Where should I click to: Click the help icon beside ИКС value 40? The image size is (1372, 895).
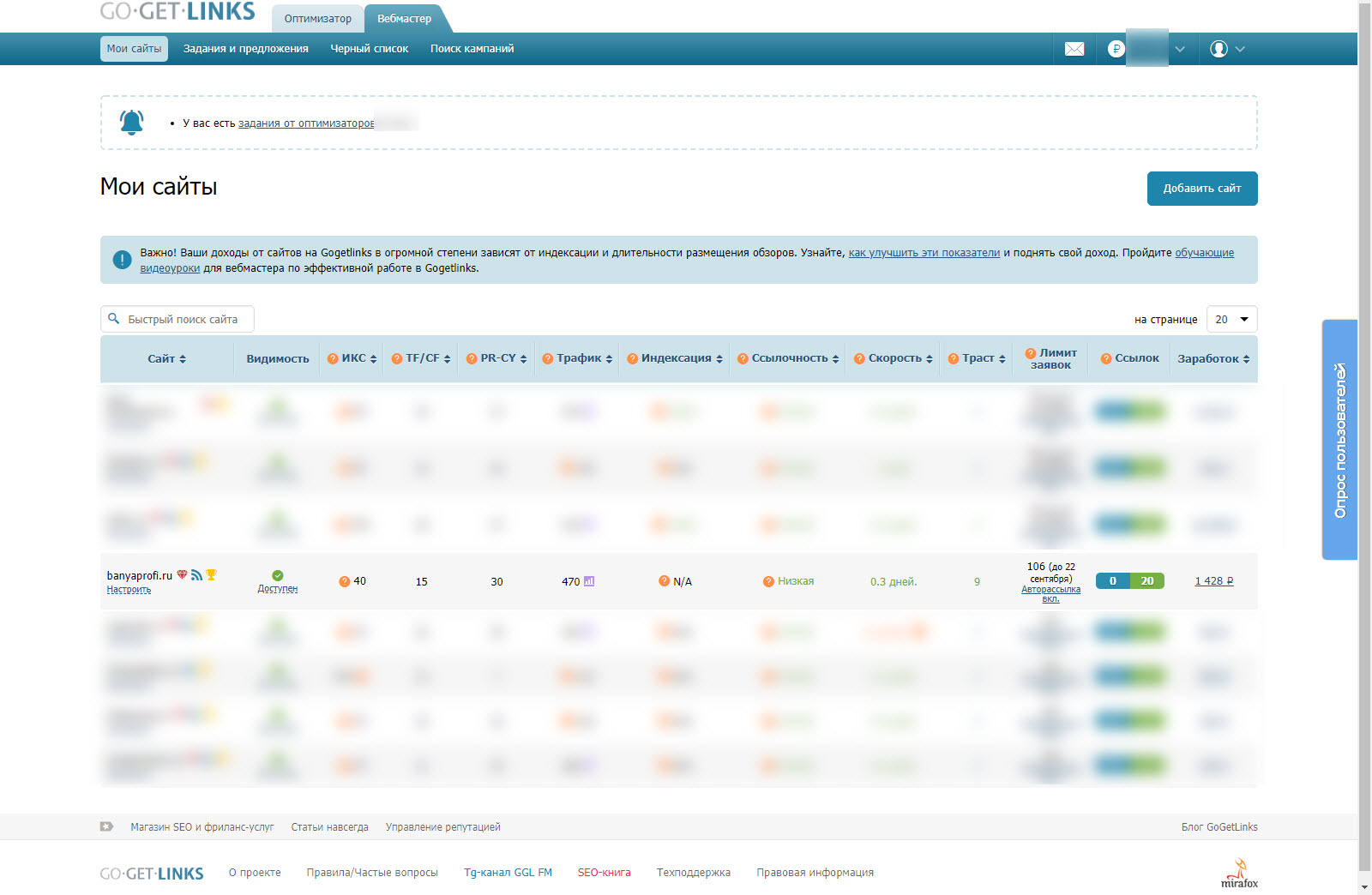[x=345, y=581]
